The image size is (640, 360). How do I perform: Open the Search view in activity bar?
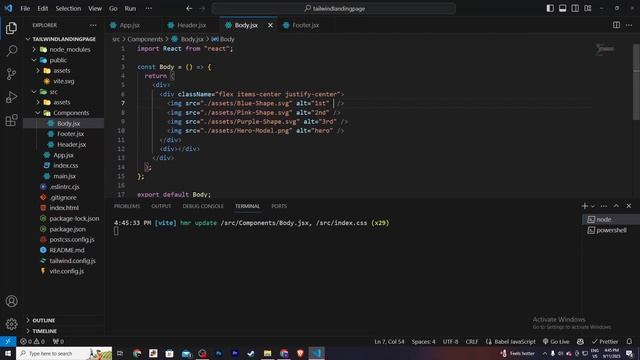11,51
